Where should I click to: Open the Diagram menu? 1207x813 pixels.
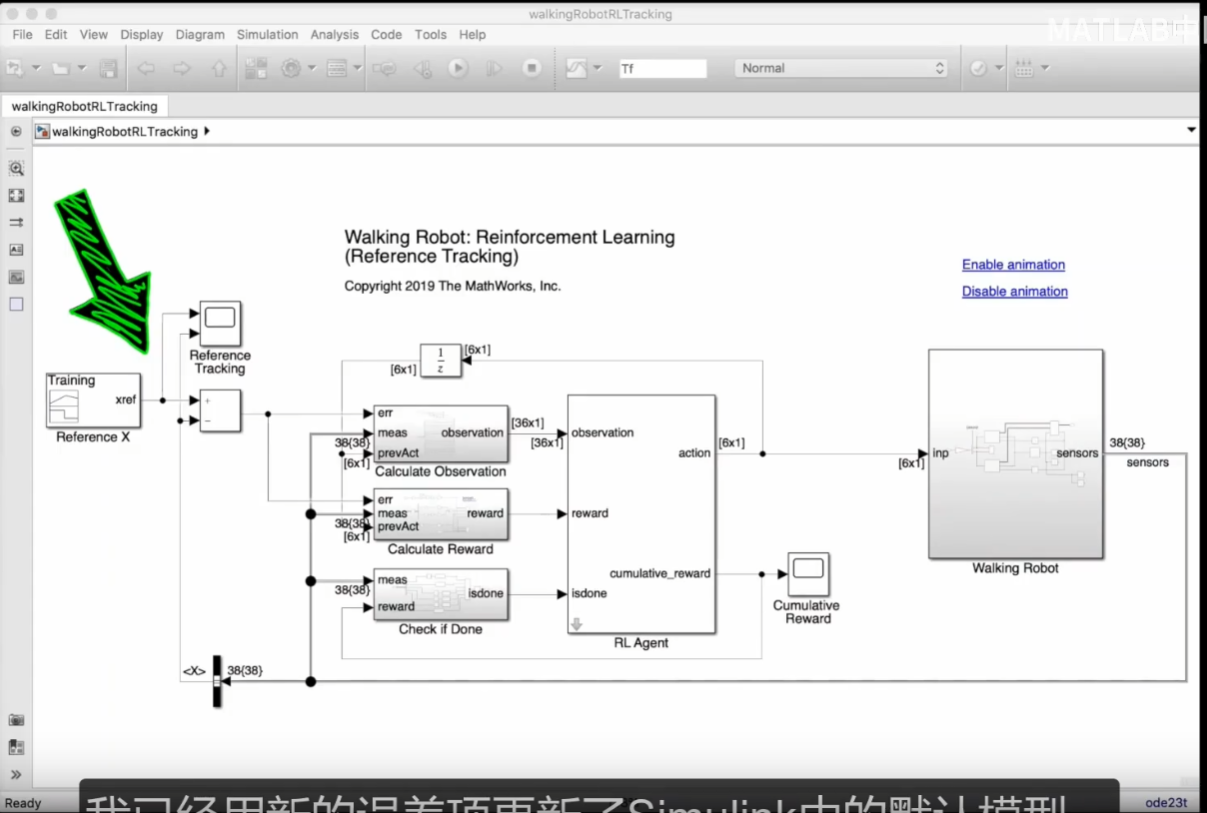200,34
